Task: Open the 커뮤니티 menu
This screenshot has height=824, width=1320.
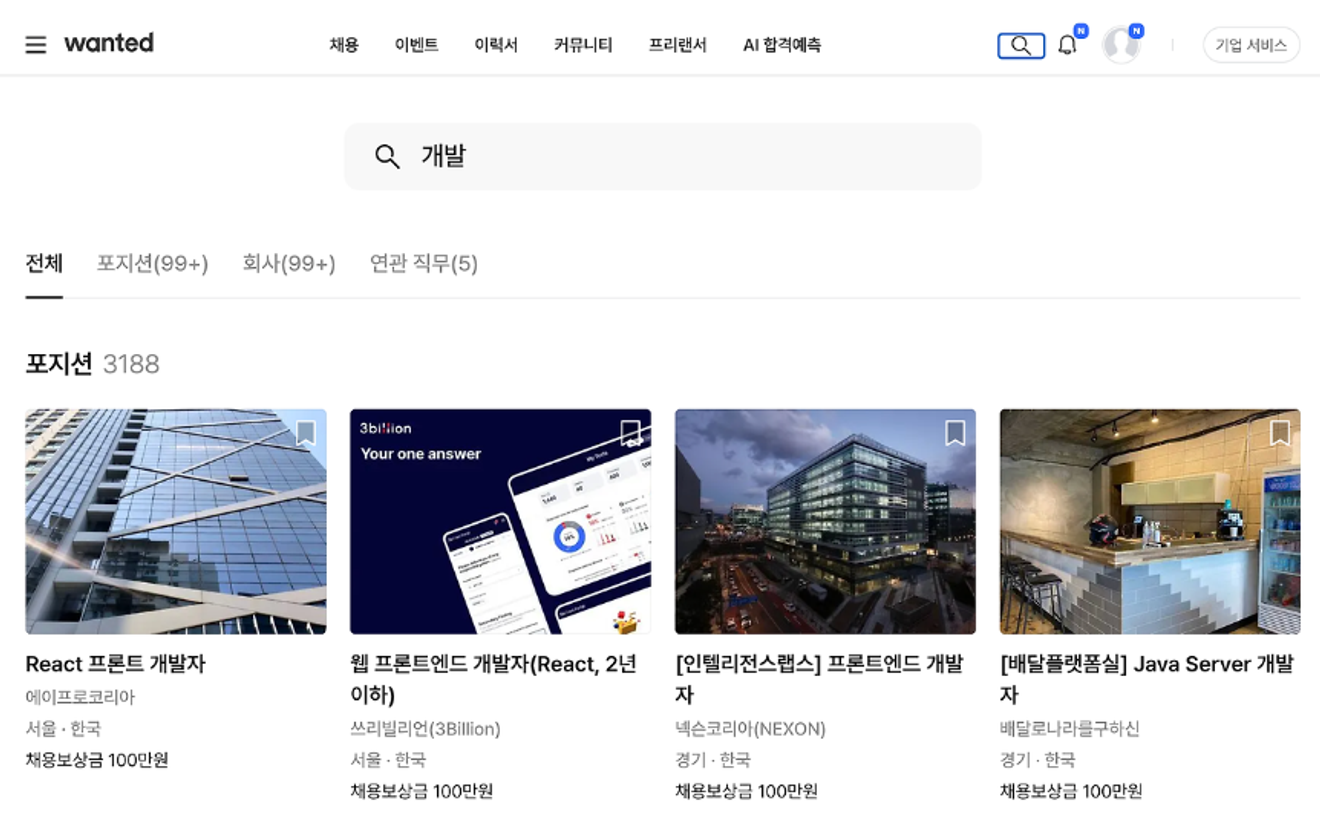Action: [x=583, y=45]
